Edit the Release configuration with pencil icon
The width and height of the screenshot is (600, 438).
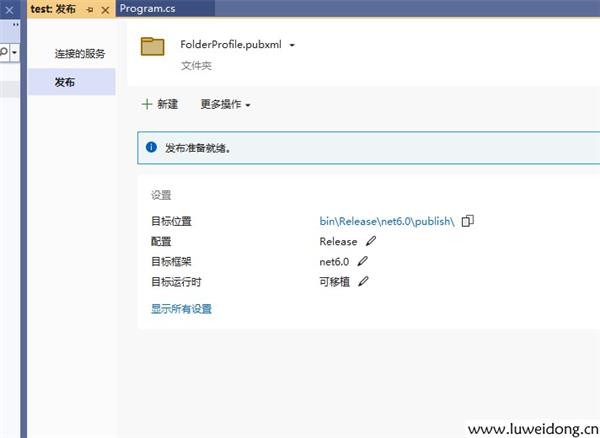pyautogui.click(x=371, y=241)
